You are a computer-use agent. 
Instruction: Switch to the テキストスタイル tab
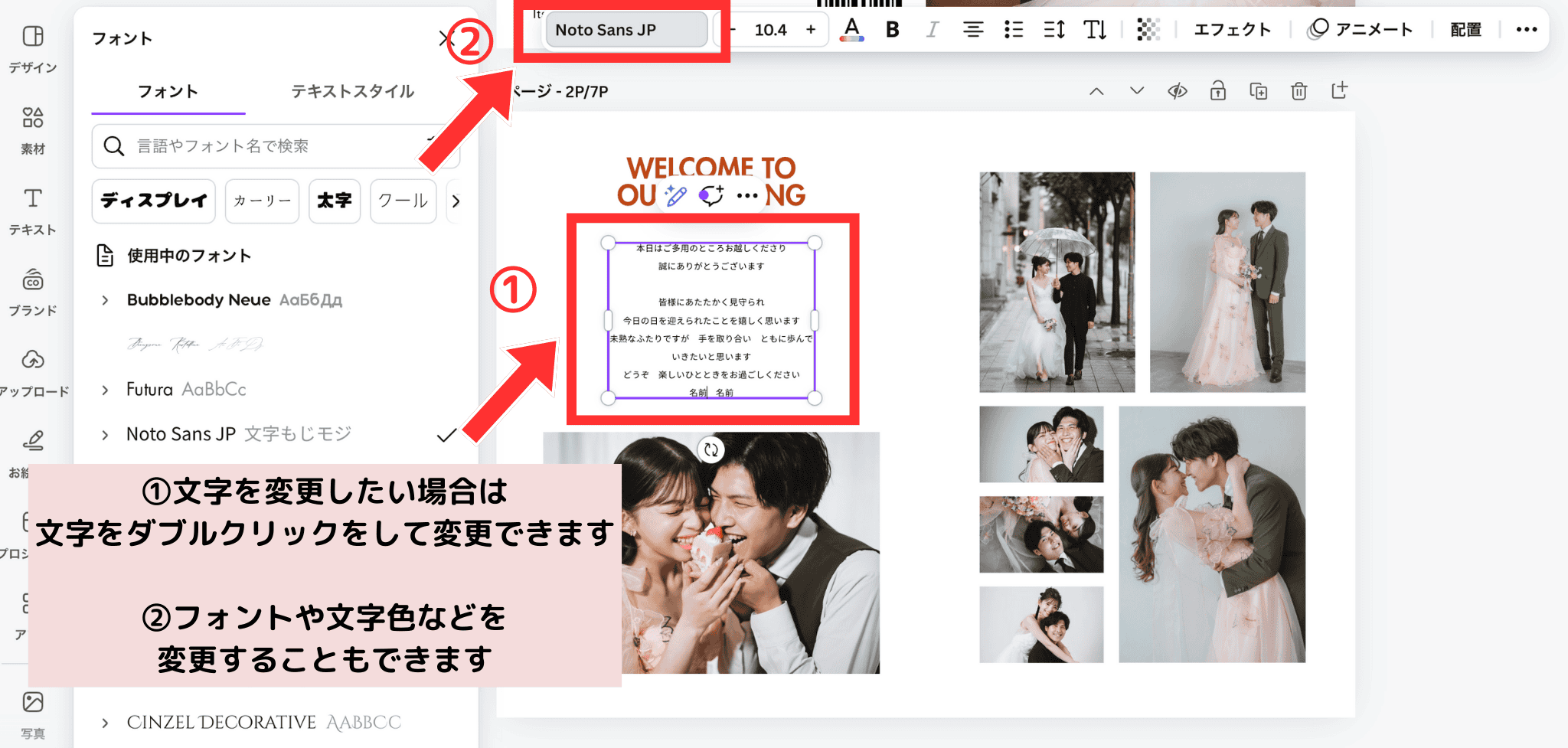point(352,92)
